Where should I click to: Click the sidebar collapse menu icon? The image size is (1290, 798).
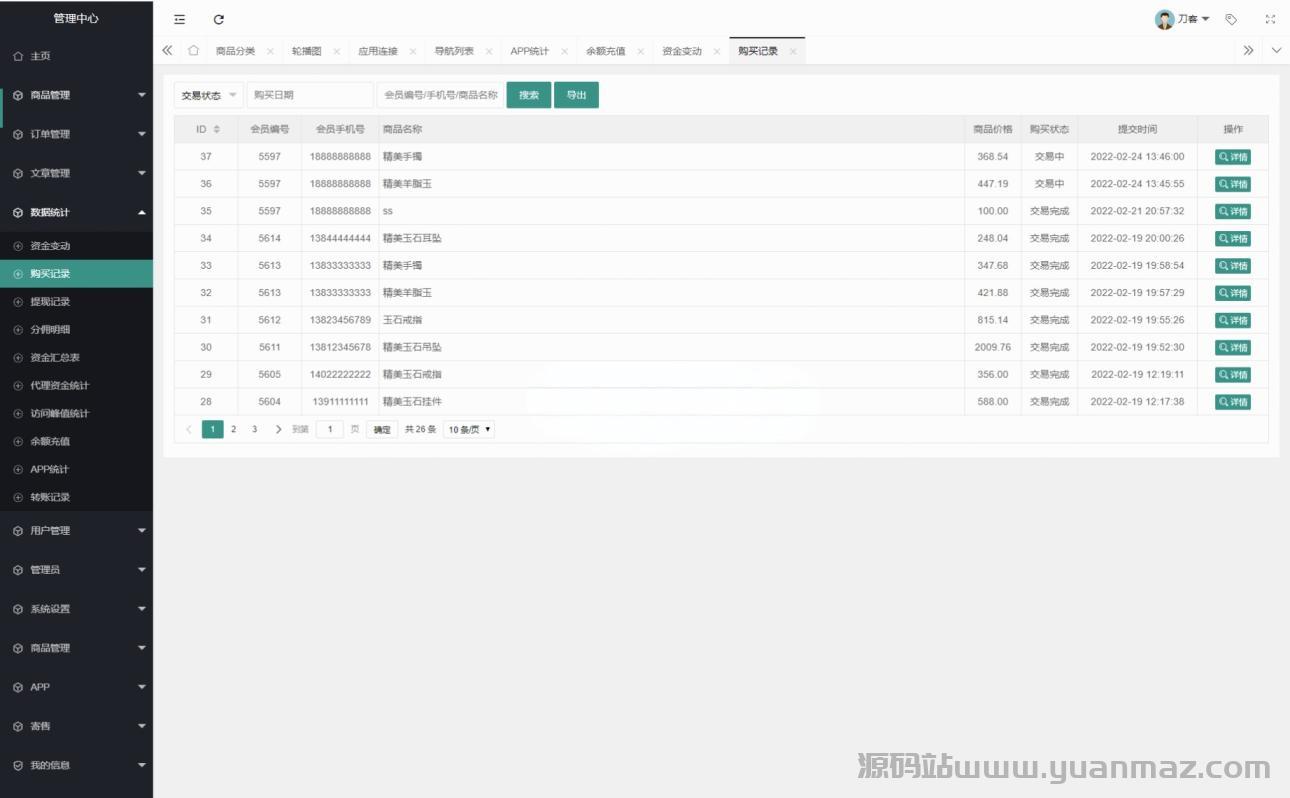tap(179, 19)
